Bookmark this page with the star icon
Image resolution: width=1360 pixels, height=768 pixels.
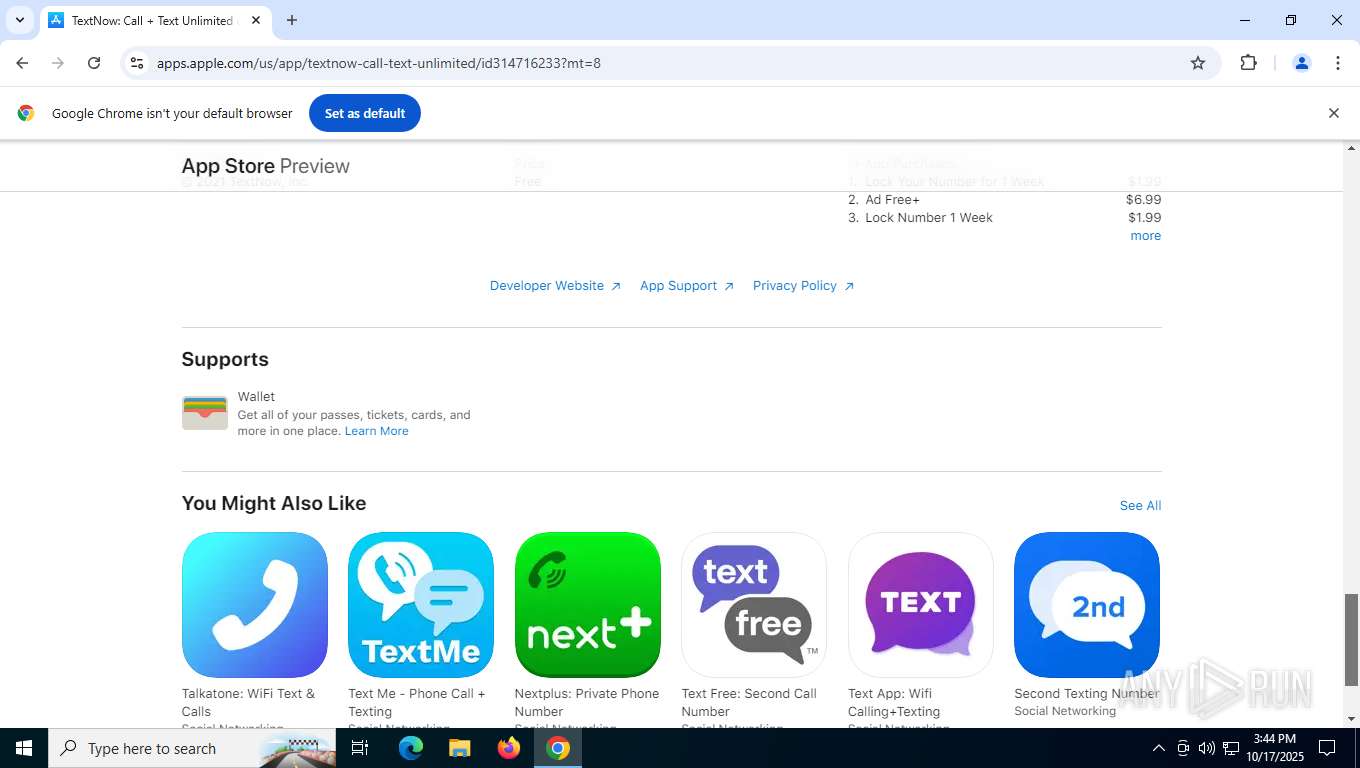1198,63
